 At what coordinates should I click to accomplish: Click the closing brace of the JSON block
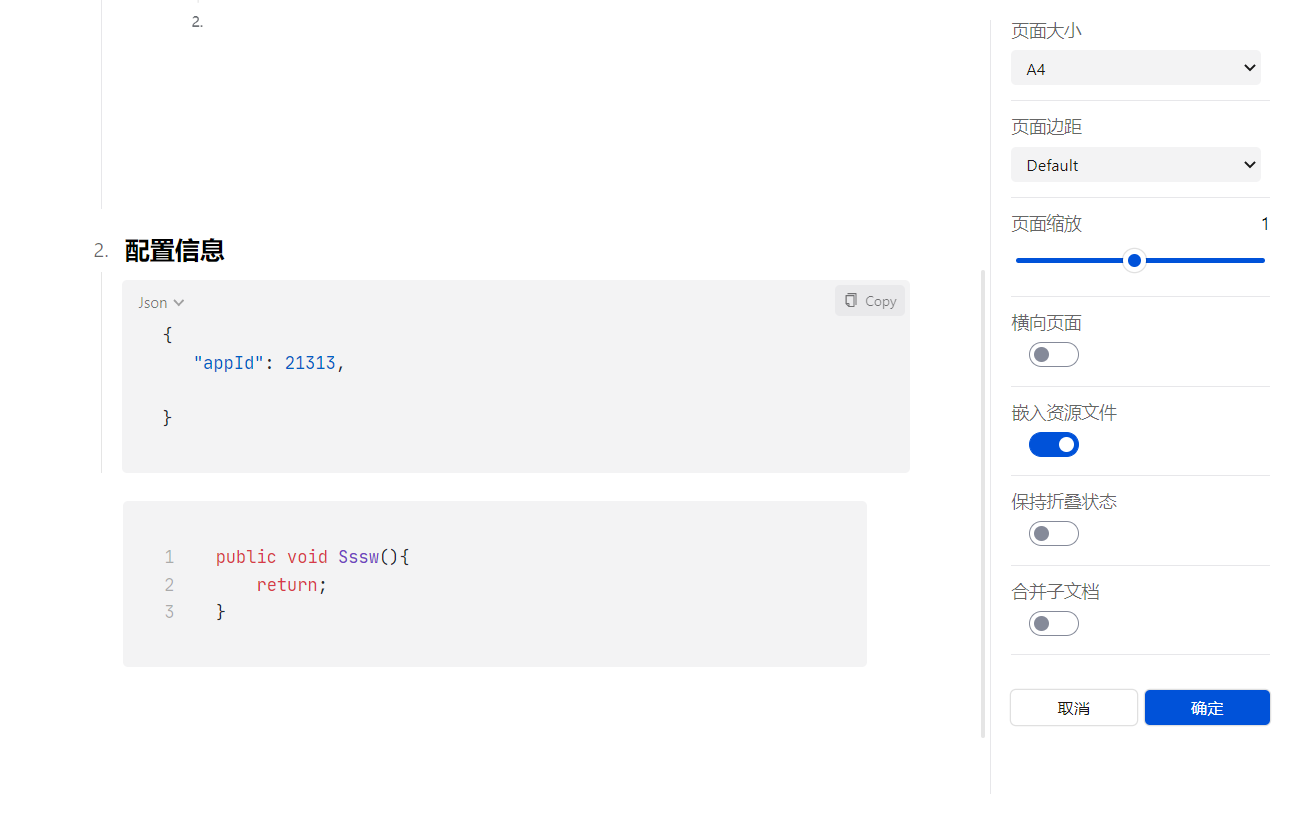(x=167, y=418)
